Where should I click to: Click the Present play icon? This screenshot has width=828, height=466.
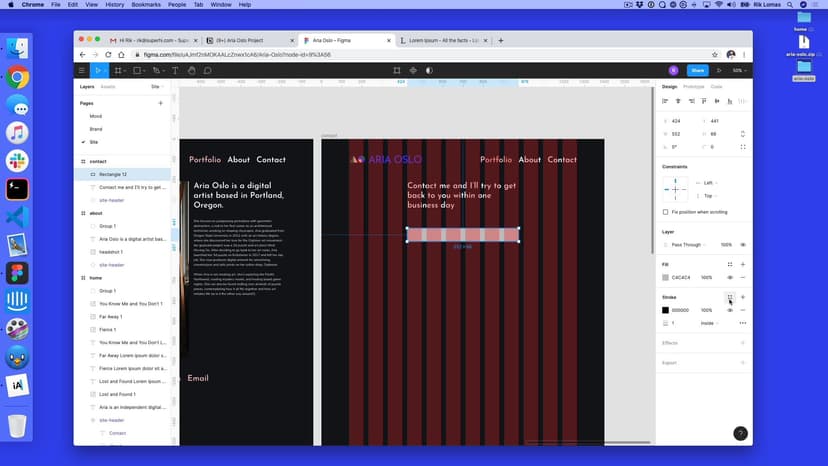pyautogui.click(x=721, y=70)
